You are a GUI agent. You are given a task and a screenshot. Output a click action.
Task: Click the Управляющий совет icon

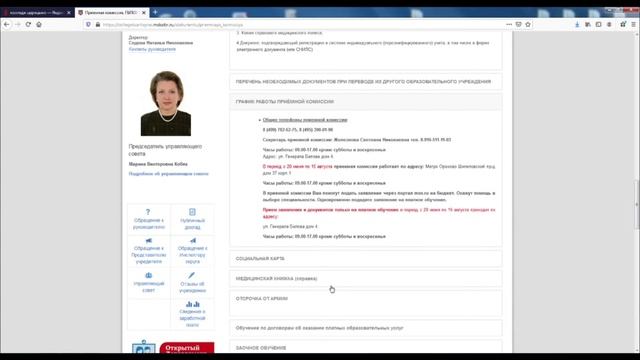click(149, 276)
